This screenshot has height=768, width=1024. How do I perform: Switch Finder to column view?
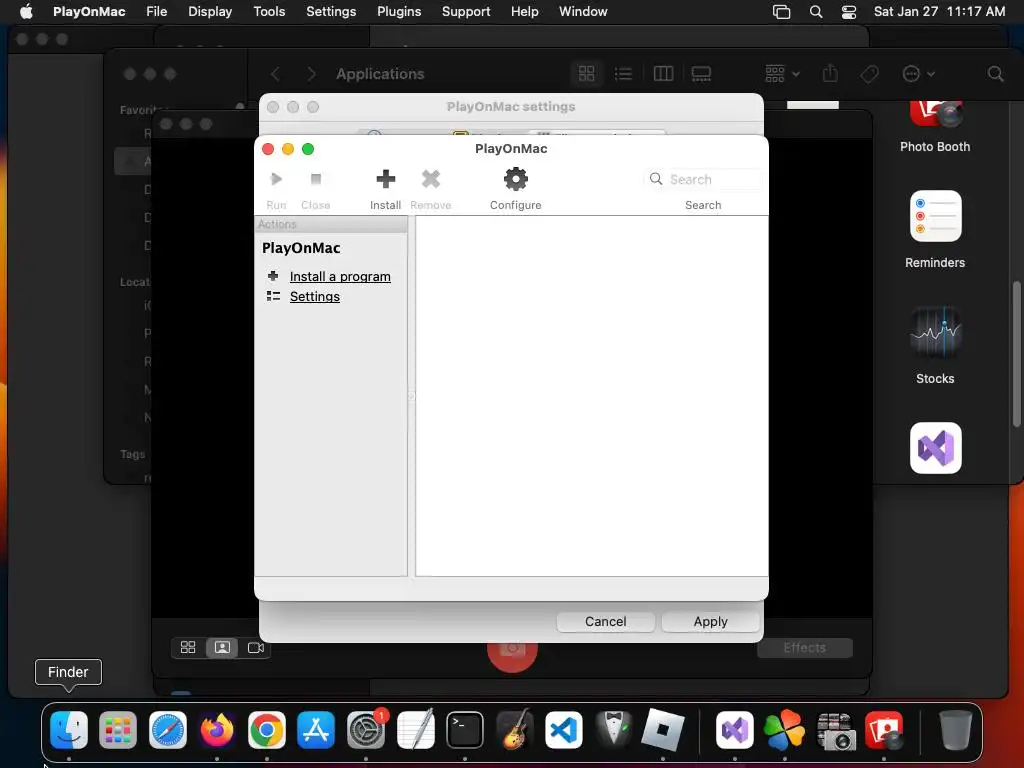[663, 73]
